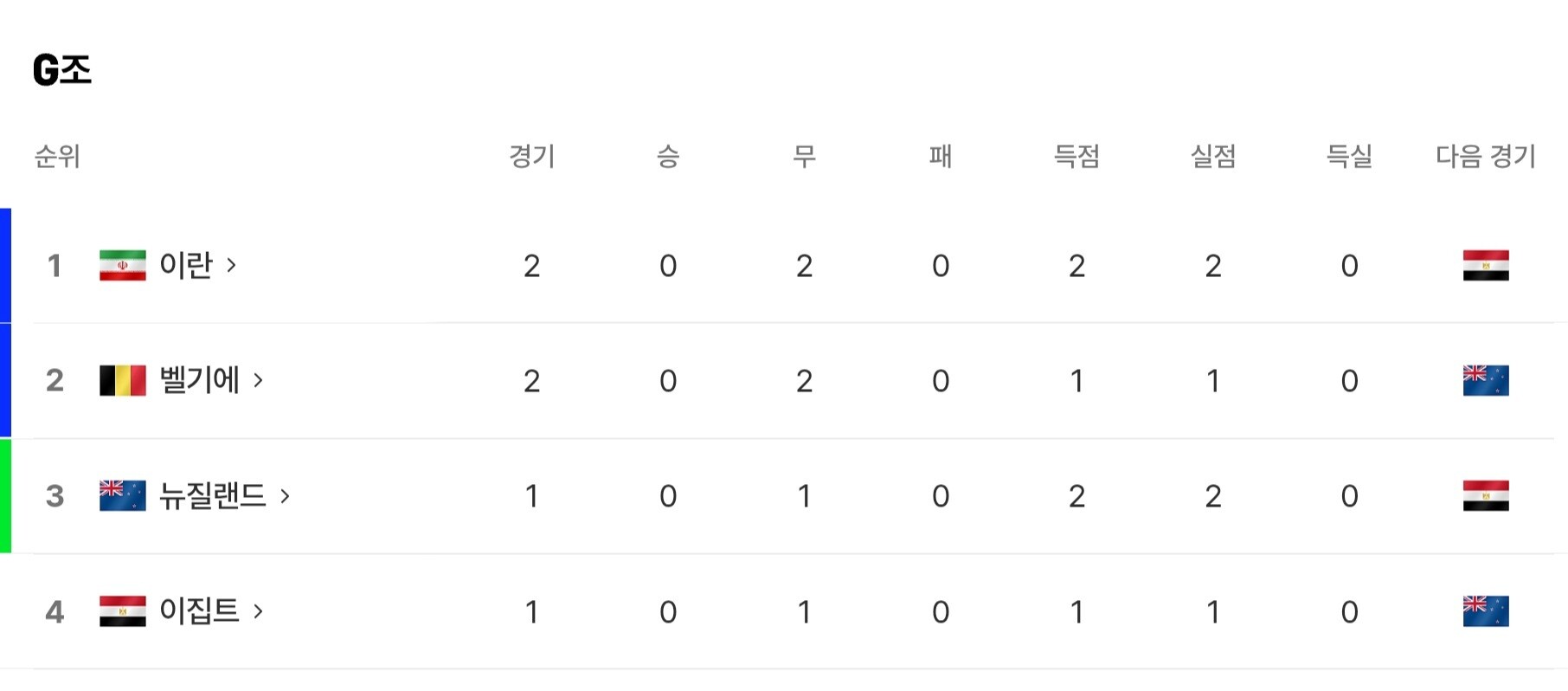The width and height of the screenshot is (1568, 691).
Task: Click the New Zealand flag next to 뉴질랜드
Action: (x=122, y=495)
